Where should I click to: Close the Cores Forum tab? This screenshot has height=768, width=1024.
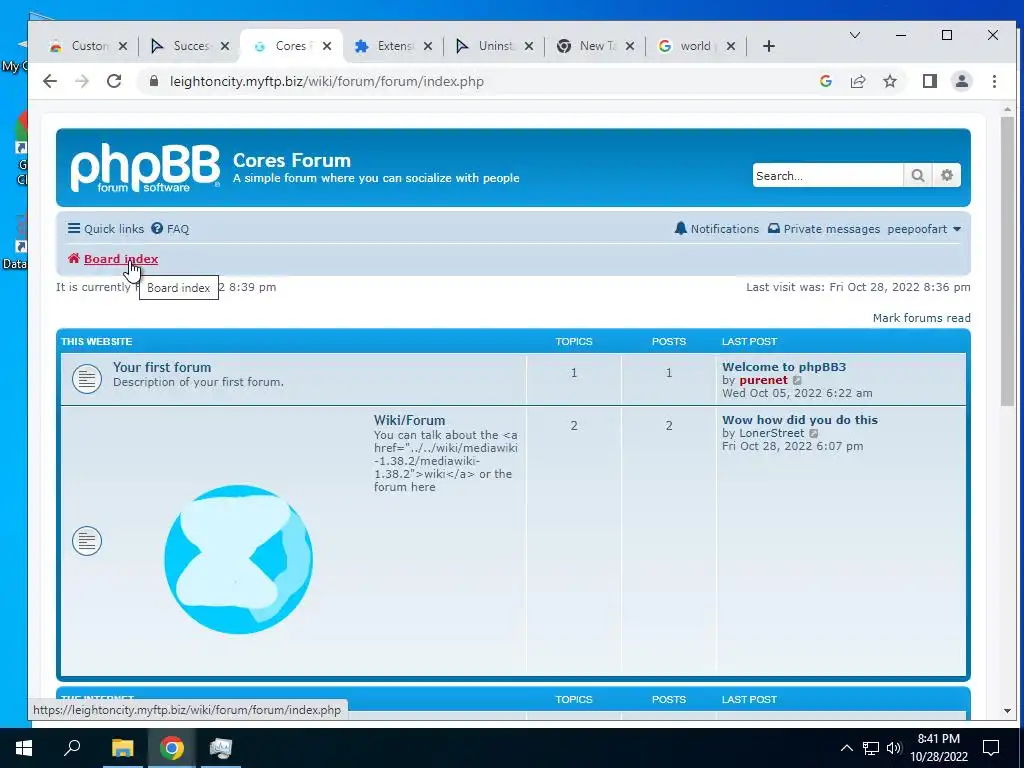point(327,46)
